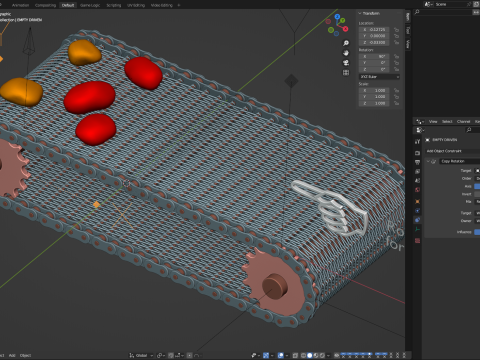The height and width of the screenshot is (360, 480).
Task: Open green Object Data properties tab
Action: coord(417,229)
